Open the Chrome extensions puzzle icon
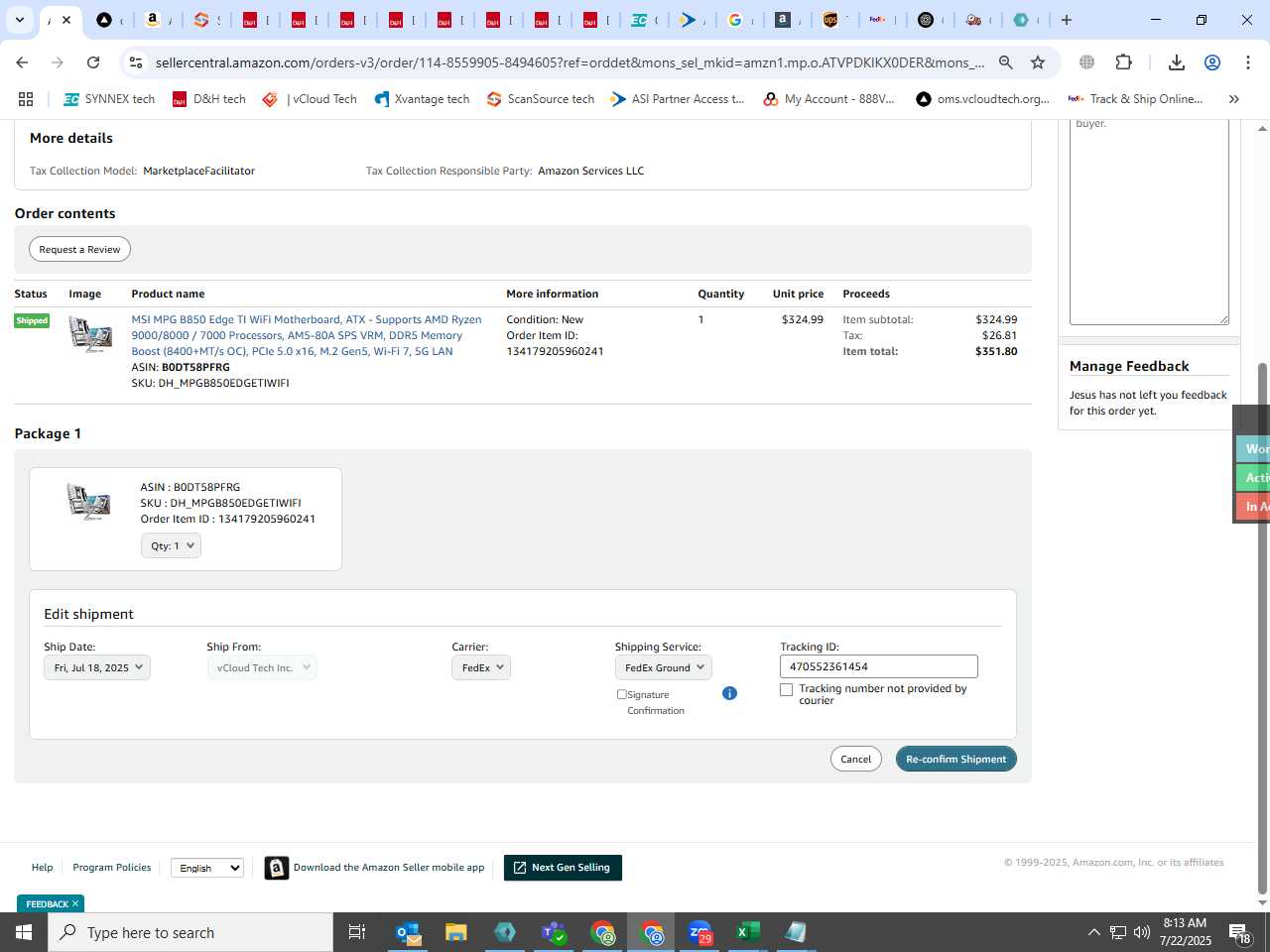This screenshot has height=952, width=1270. [x=1123, y=62]
